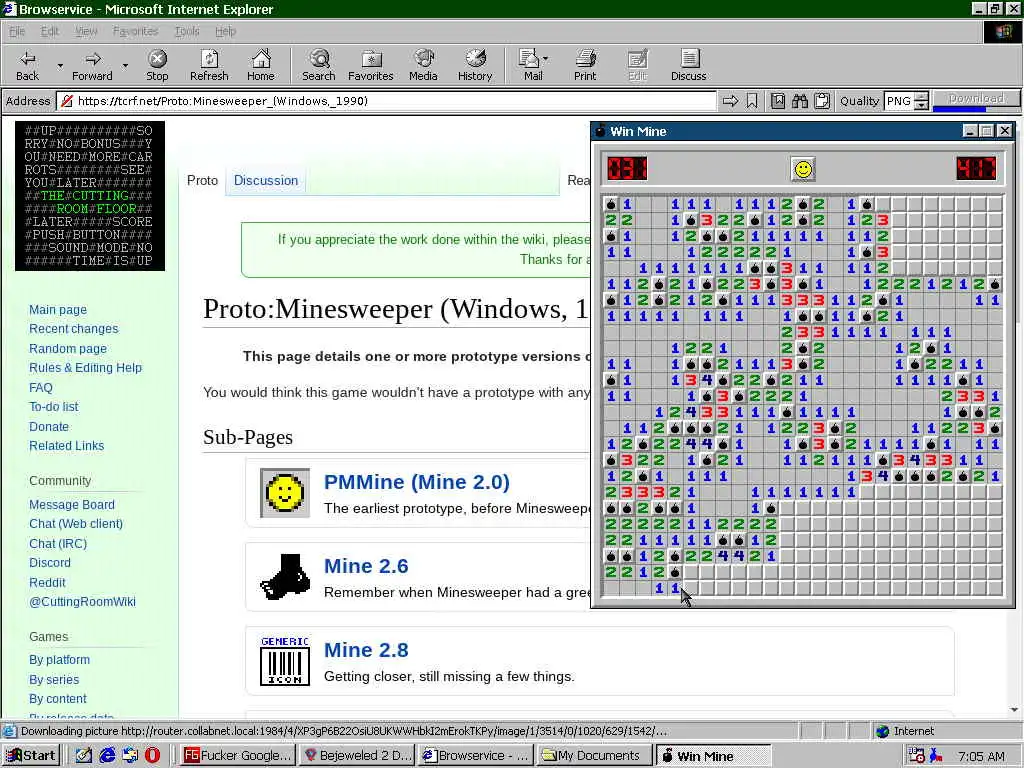Screen dimensions: 1024x768
Task: Click the red mine counter display
Action: 627,168
